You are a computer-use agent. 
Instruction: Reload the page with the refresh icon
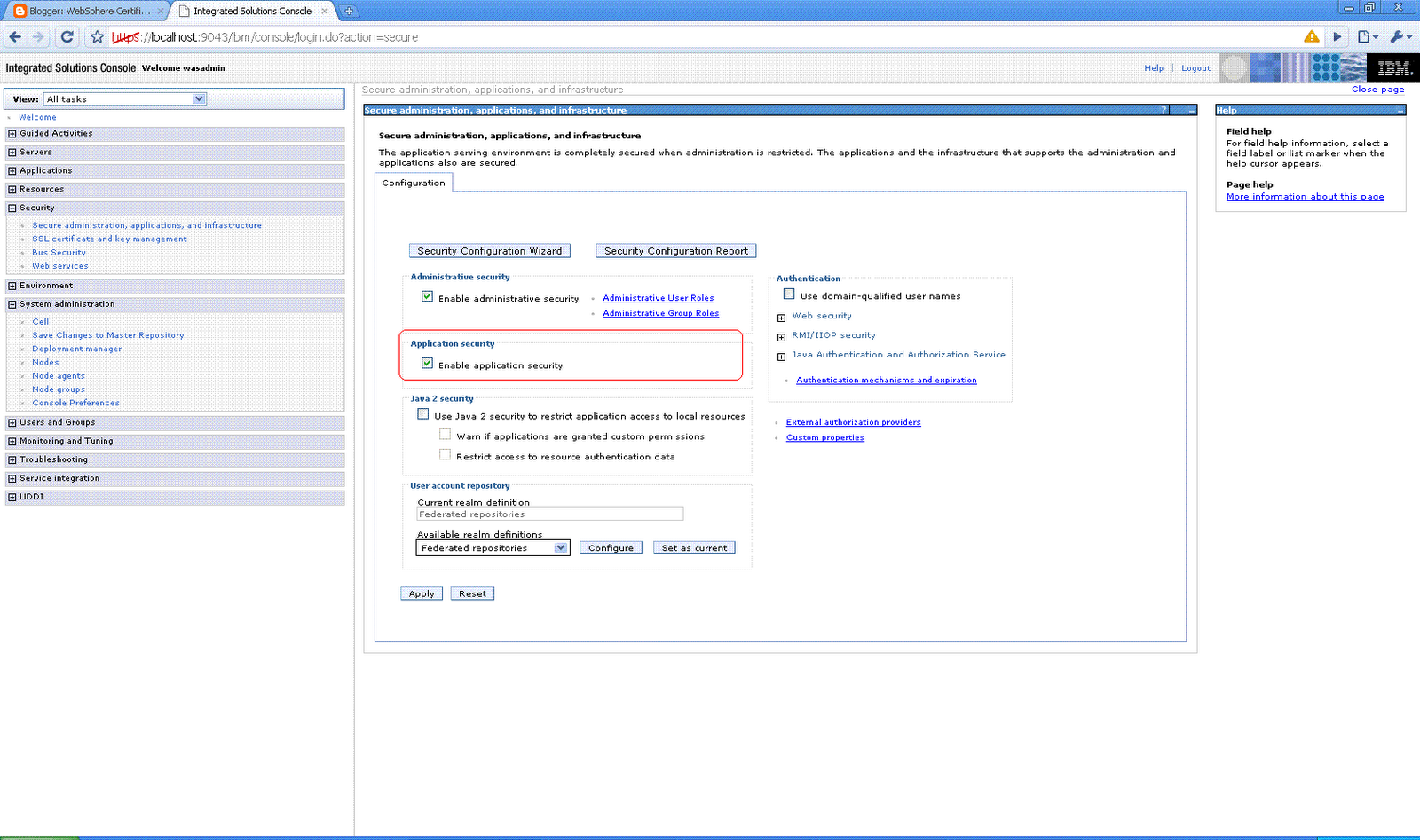67,37
